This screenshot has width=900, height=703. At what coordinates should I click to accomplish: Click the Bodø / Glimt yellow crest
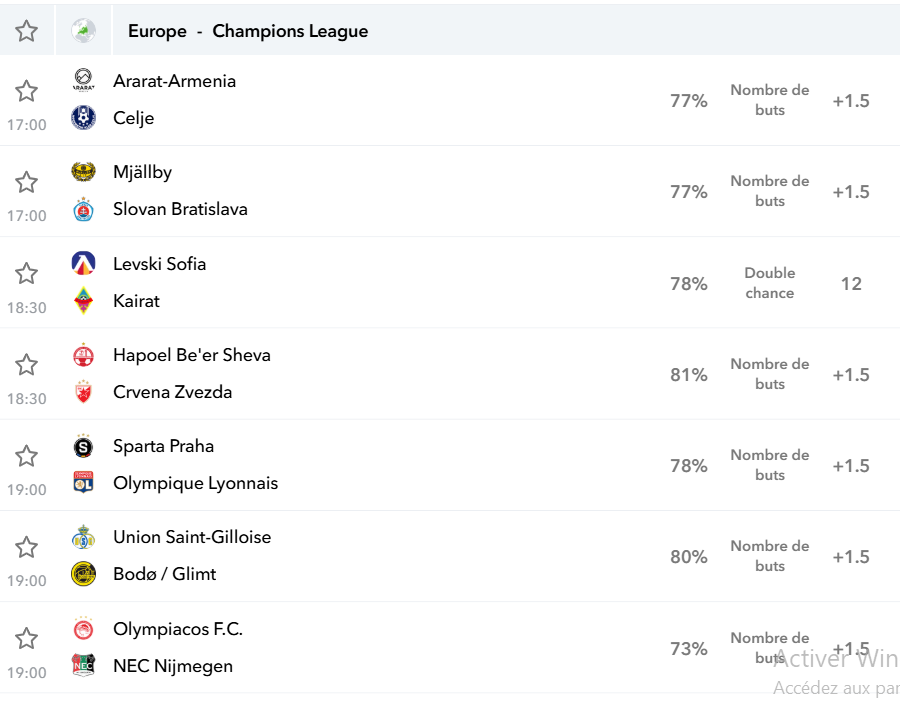83,574
